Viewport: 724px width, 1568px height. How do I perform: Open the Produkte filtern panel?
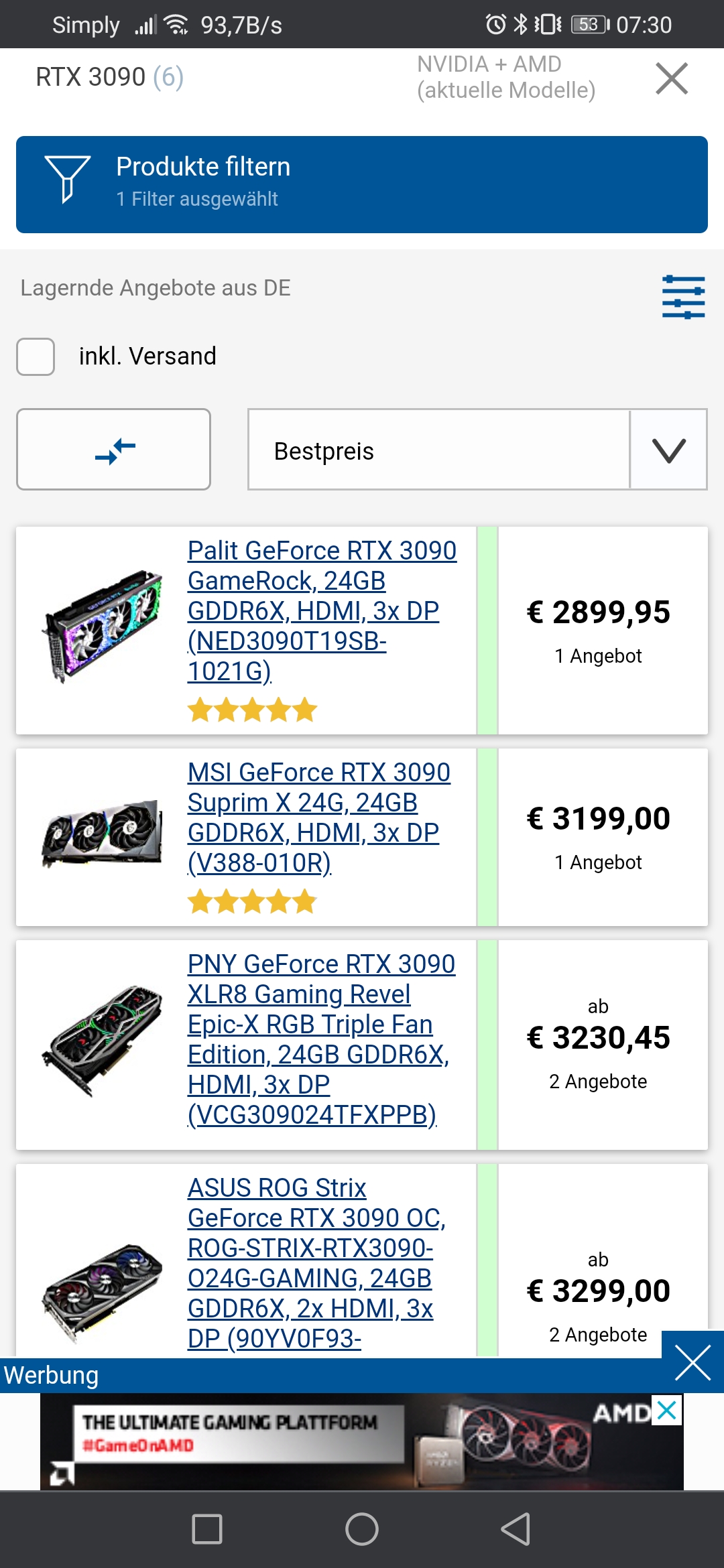362,185
